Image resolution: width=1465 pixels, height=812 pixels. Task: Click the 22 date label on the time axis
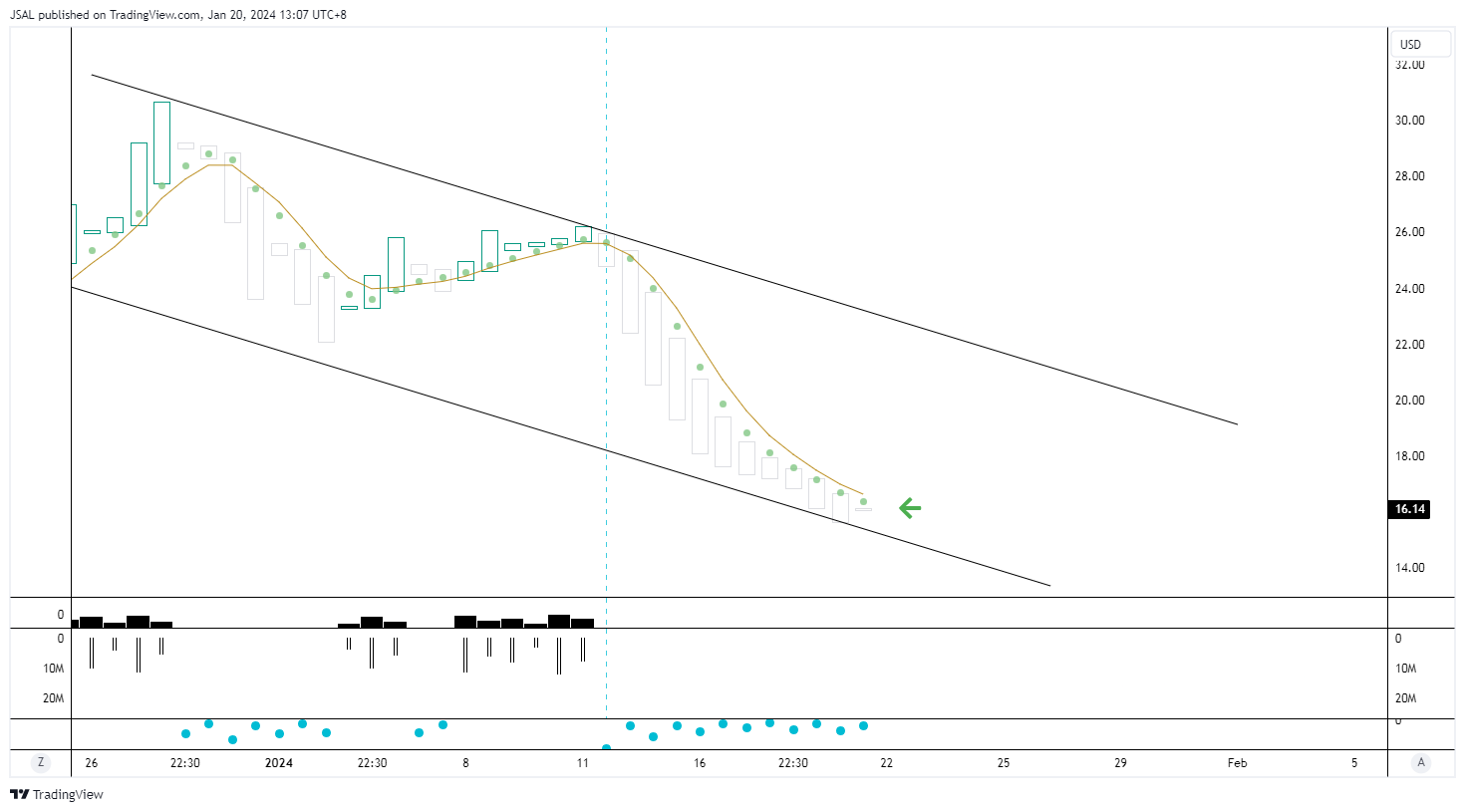point(887,763)
